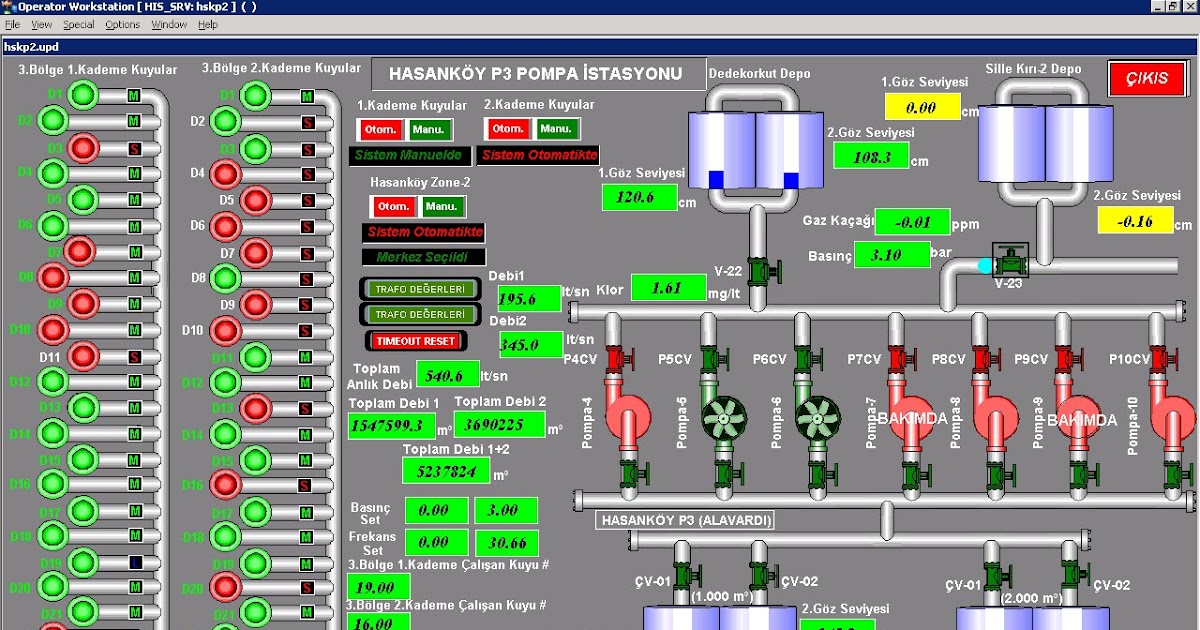Screen dimensions: 1200x630
Task: Enable Manu. mode for 2.Kademe Kuyular
Action: point(559,128)
